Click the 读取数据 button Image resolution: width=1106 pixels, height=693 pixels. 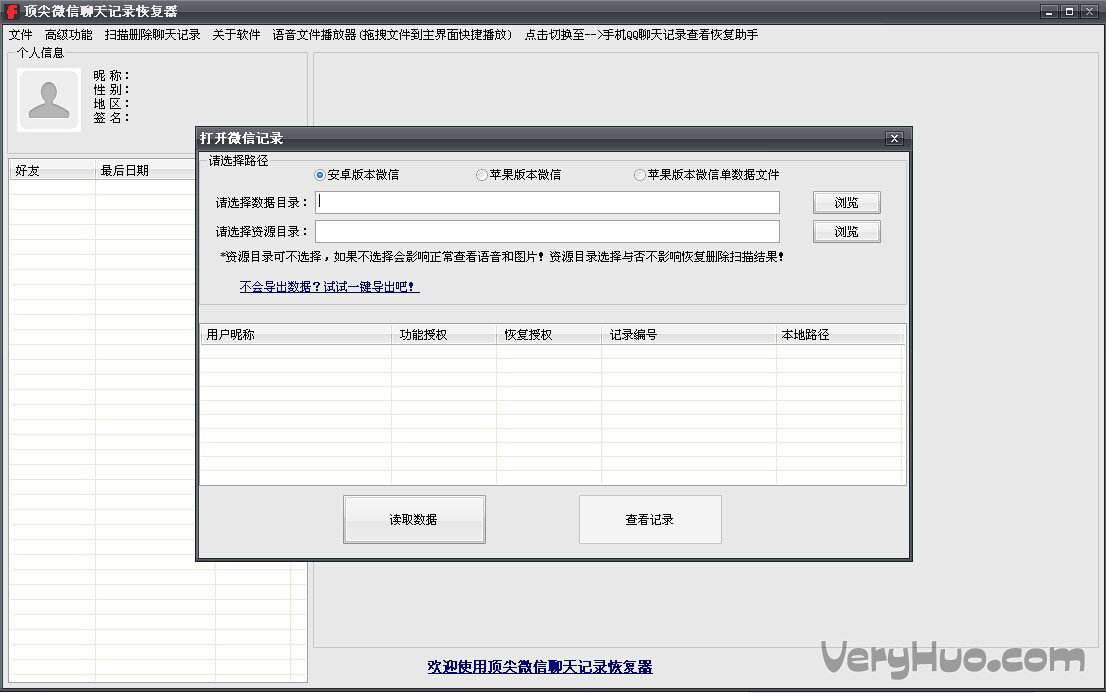tap(414, 519)
